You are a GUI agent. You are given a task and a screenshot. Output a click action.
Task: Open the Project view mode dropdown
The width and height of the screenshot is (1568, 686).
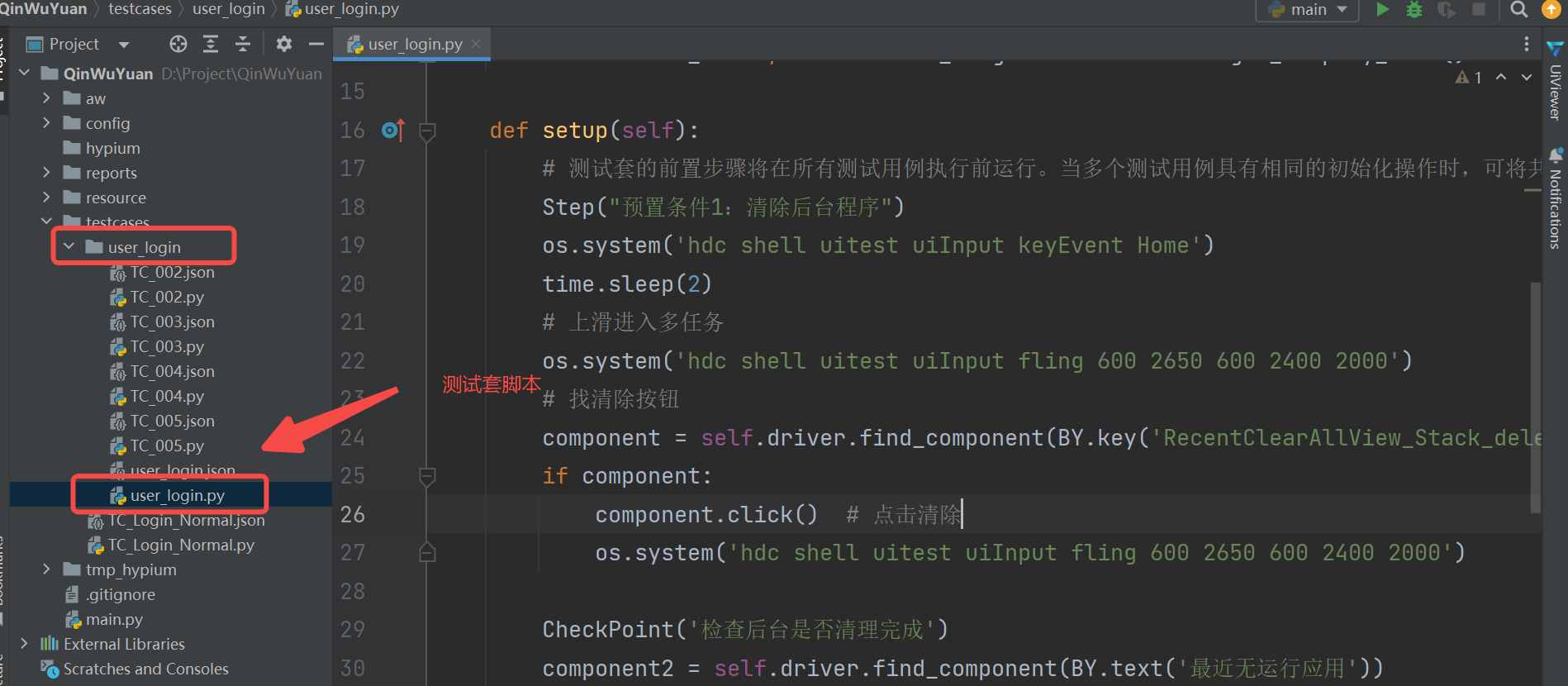coord(124,45)
